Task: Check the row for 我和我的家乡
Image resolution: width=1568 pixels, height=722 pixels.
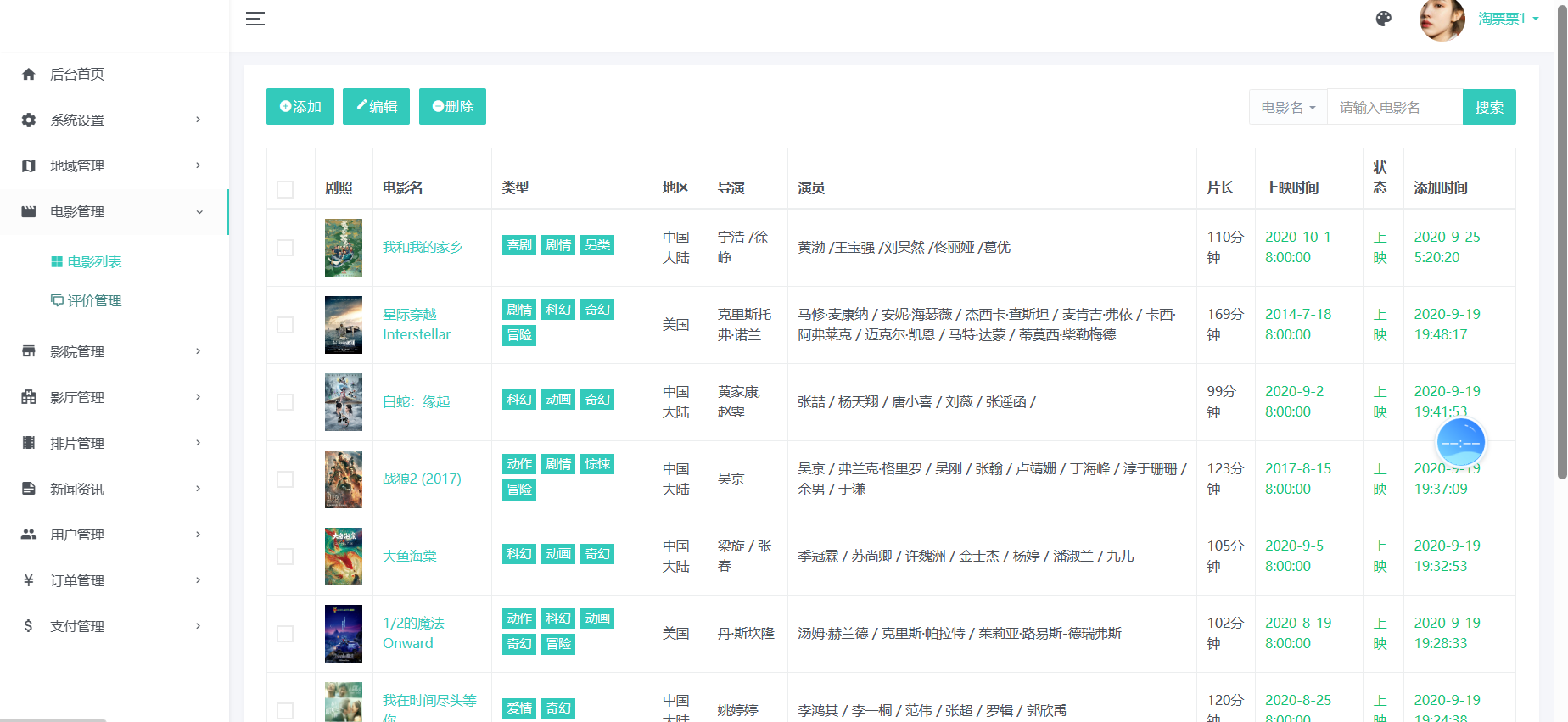Action: (285, 248)
